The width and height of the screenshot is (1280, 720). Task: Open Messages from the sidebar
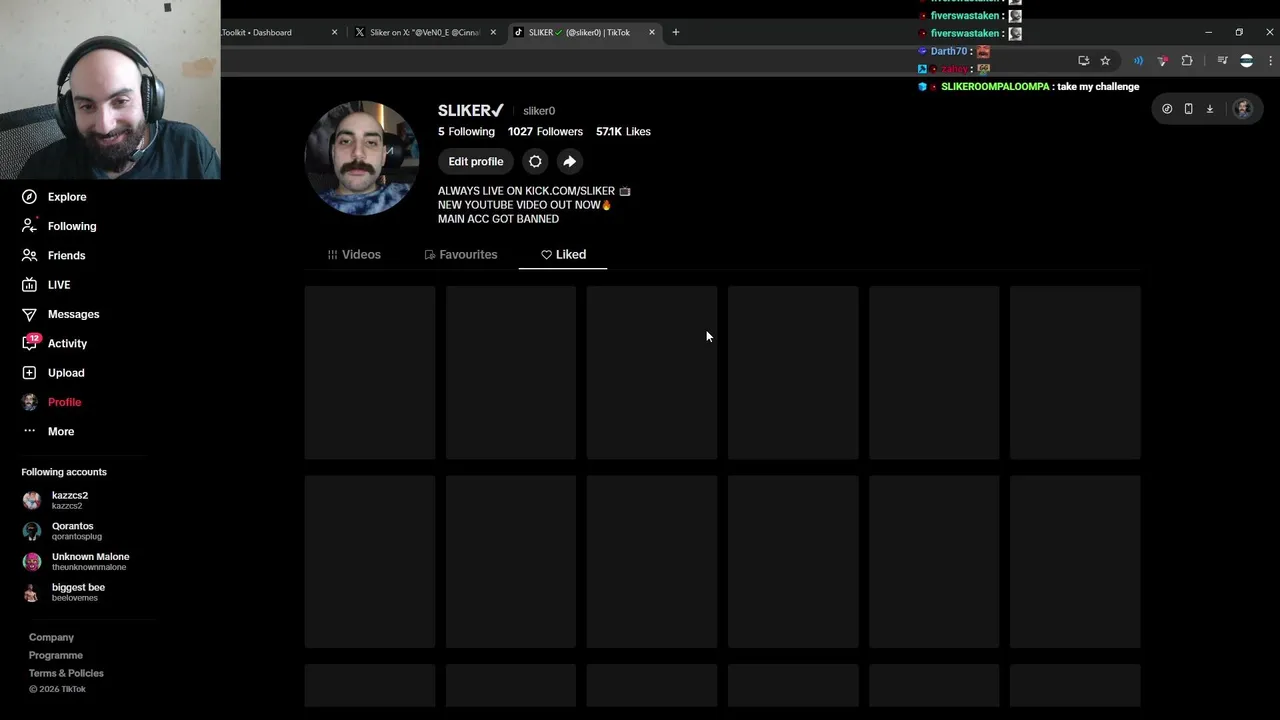coord(61,314)
